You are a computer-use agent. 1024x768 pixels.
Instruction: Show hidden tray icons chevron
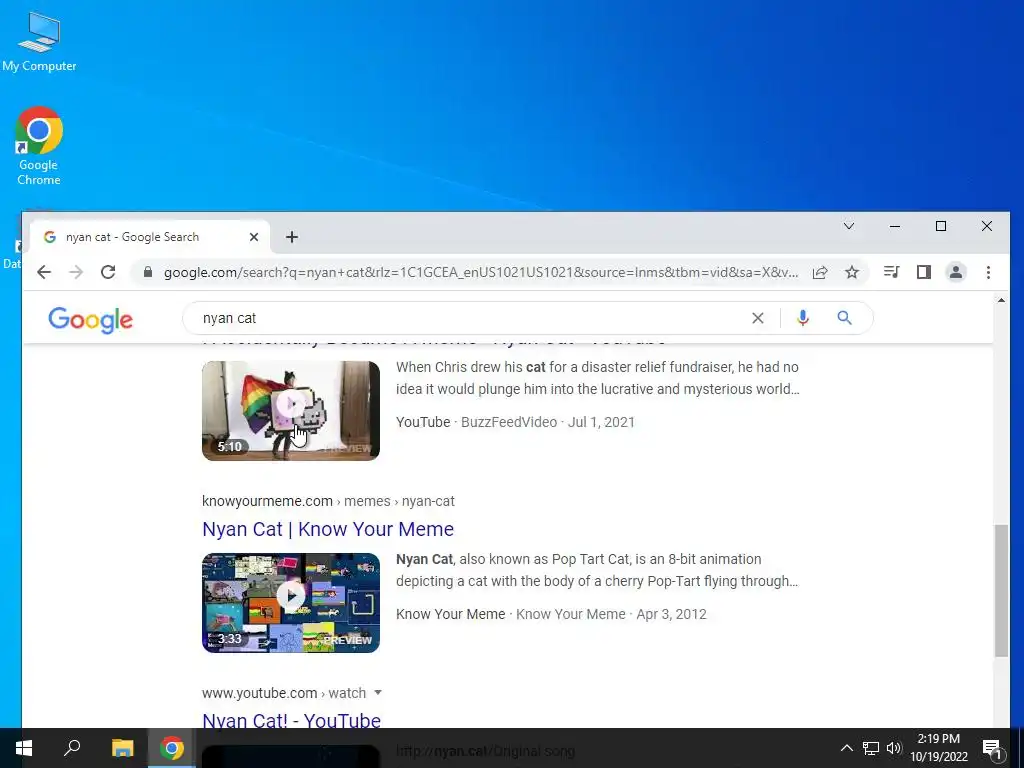(846, 748)
